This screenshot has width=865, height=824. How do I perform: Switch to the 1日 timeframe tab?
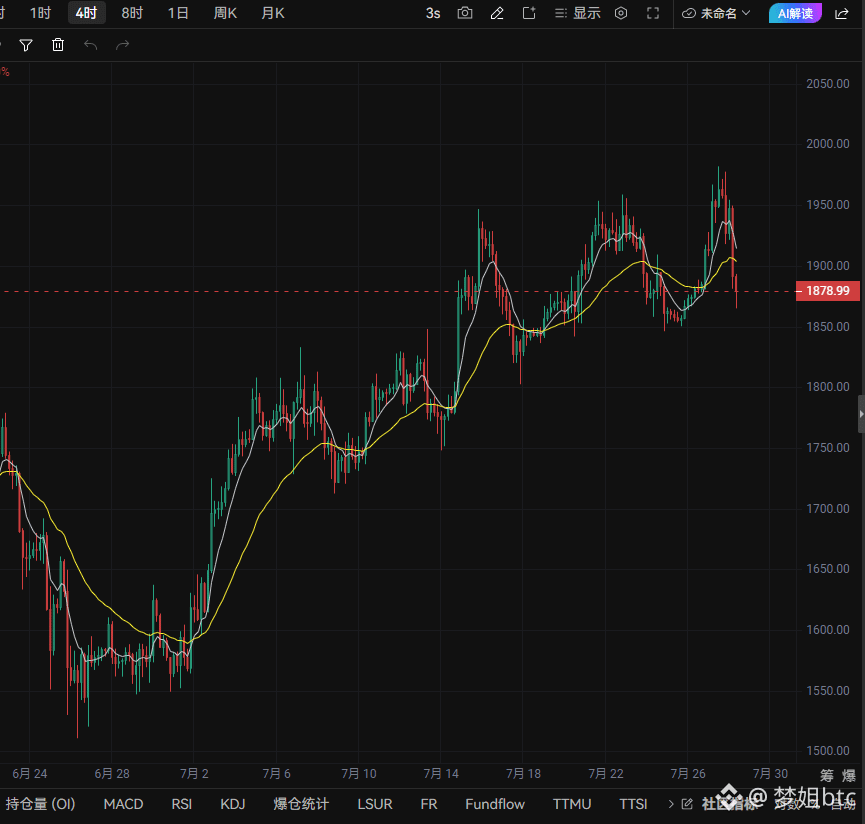[178, 13]
